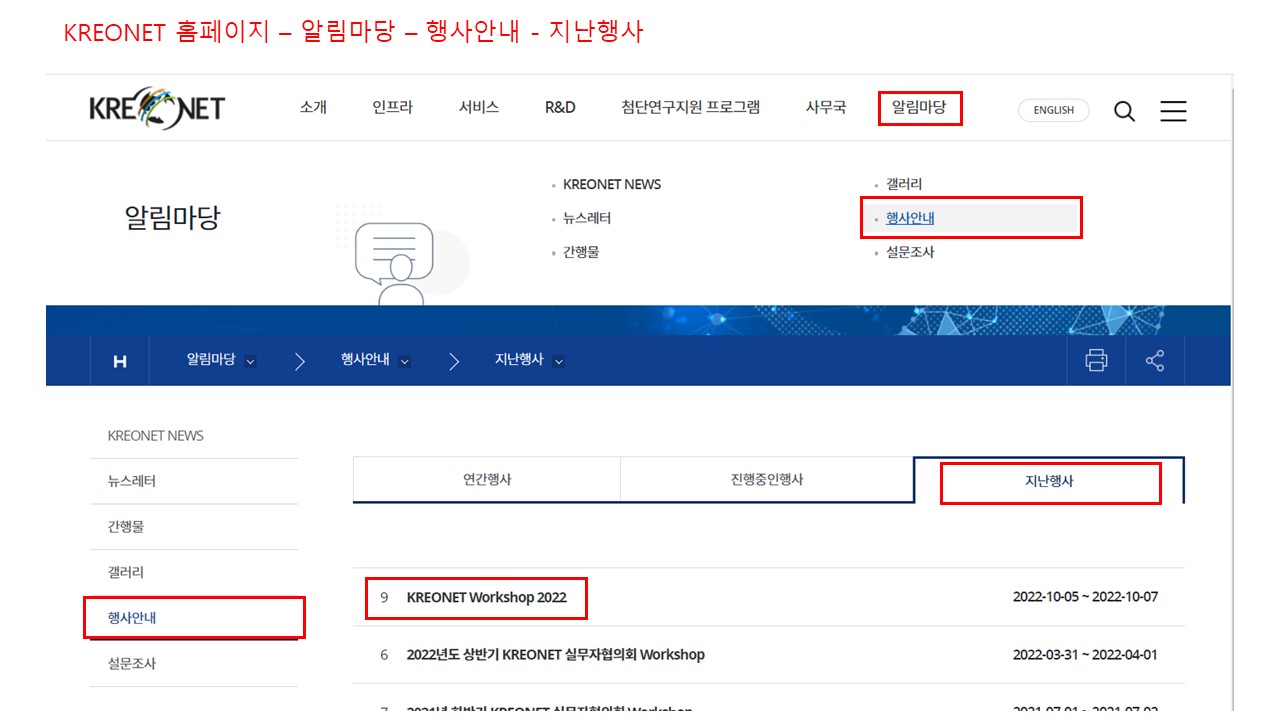Open 첨단연구지원 프로그램 menu
Screen dimensions: 1280x720
pyautogui.click(x=690, y=107)
